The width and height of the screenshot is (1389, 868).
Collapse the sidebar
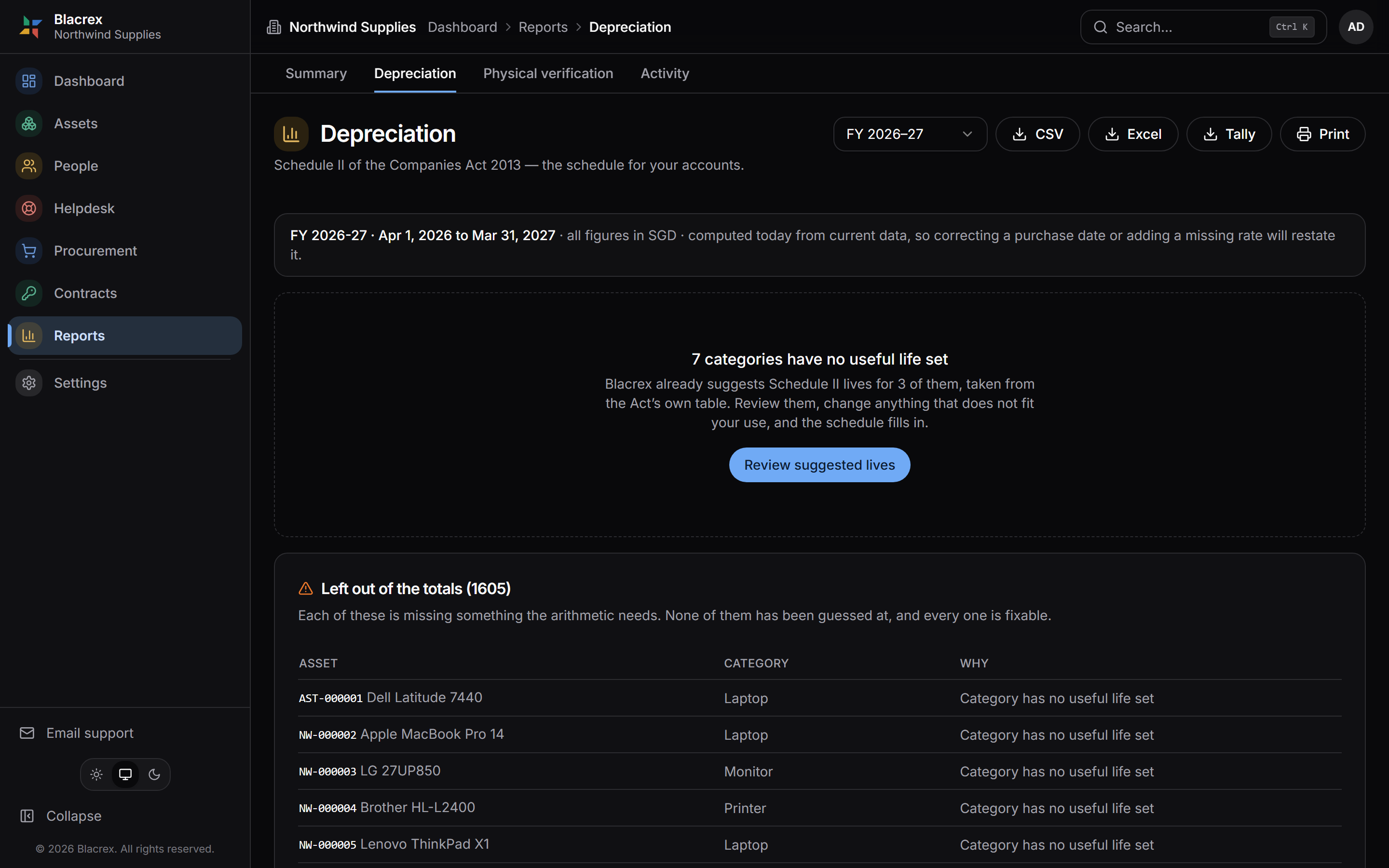61,816
